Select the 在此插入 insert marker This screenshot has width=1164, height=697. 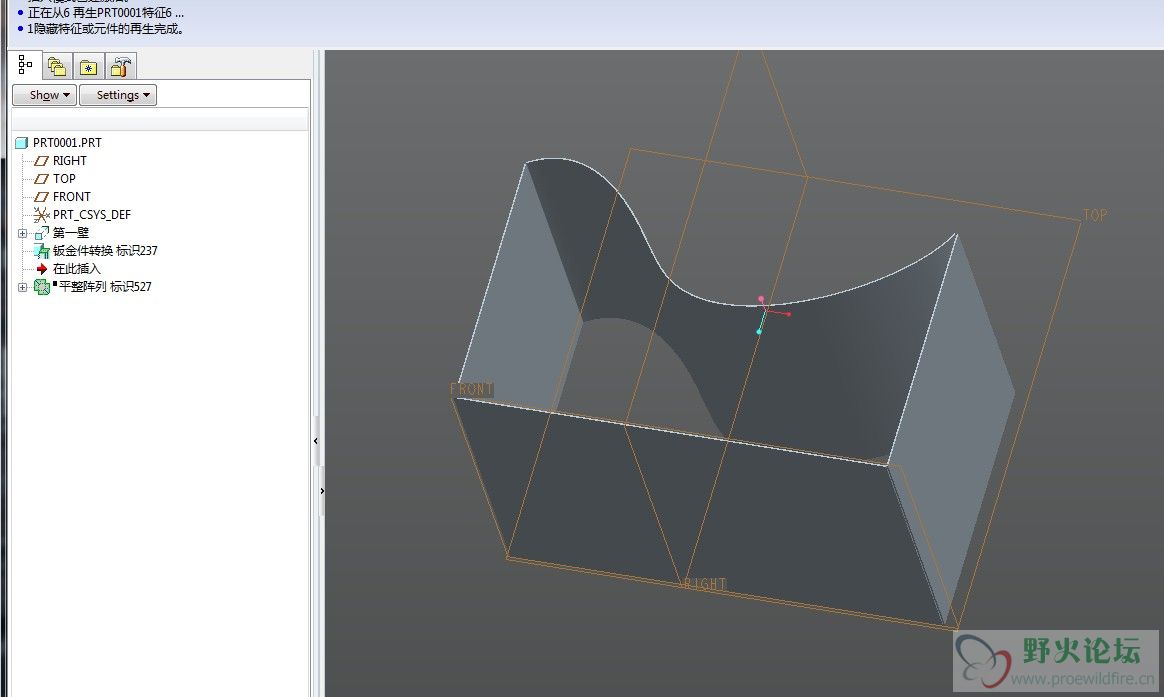tap(76, 269)
